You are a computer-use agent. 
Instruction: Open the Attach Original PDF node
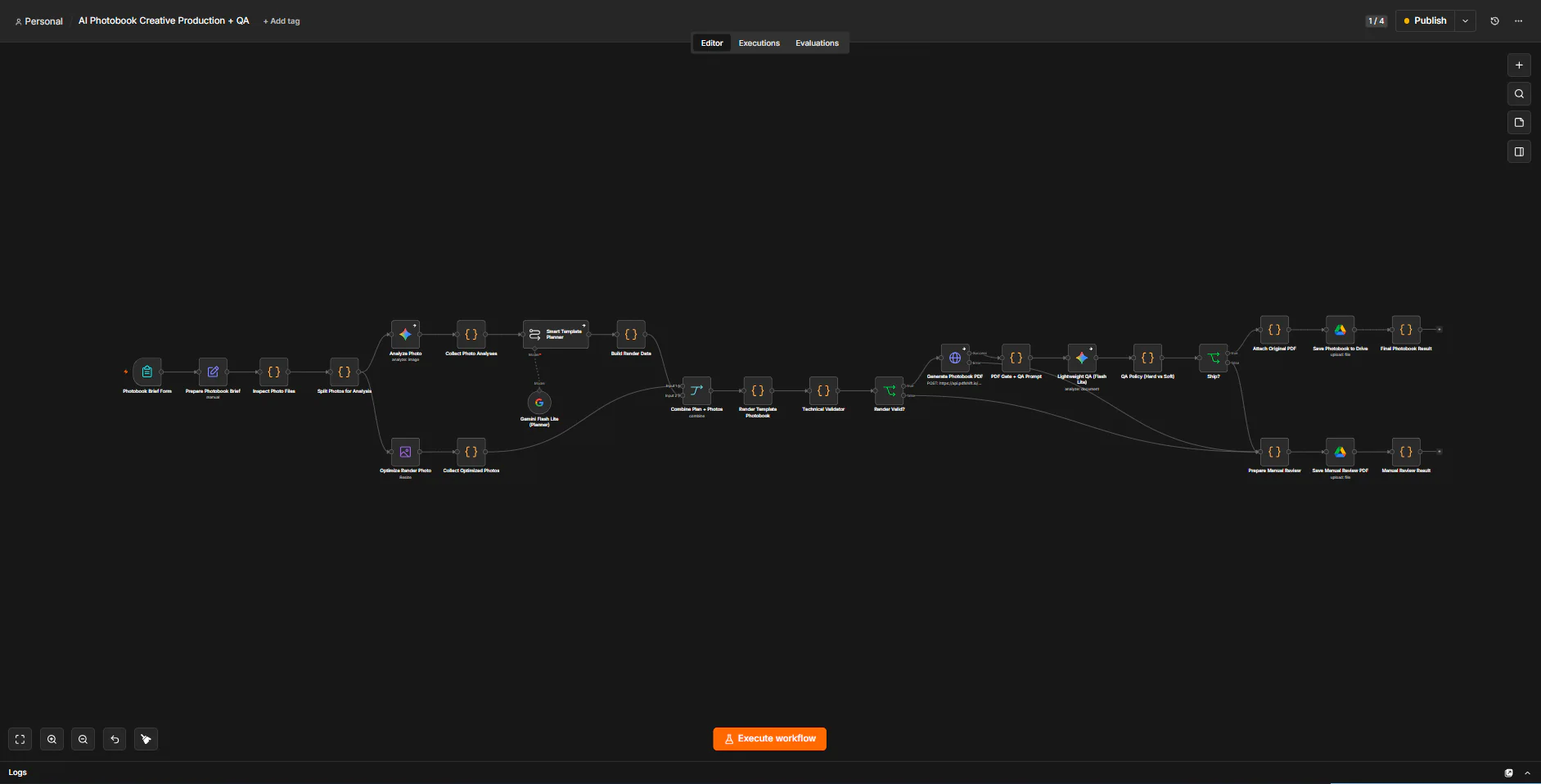1274,330
